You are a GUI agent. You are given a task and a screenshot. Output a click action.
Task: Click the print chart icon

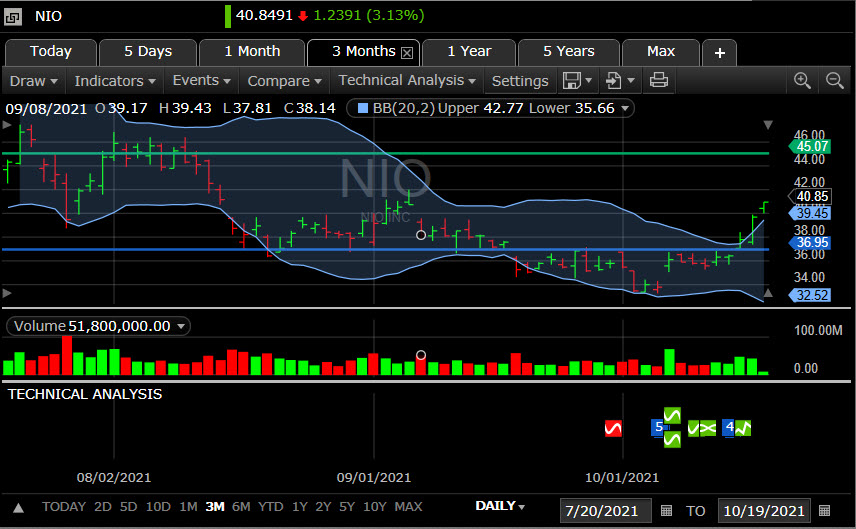tap(658, 81)
